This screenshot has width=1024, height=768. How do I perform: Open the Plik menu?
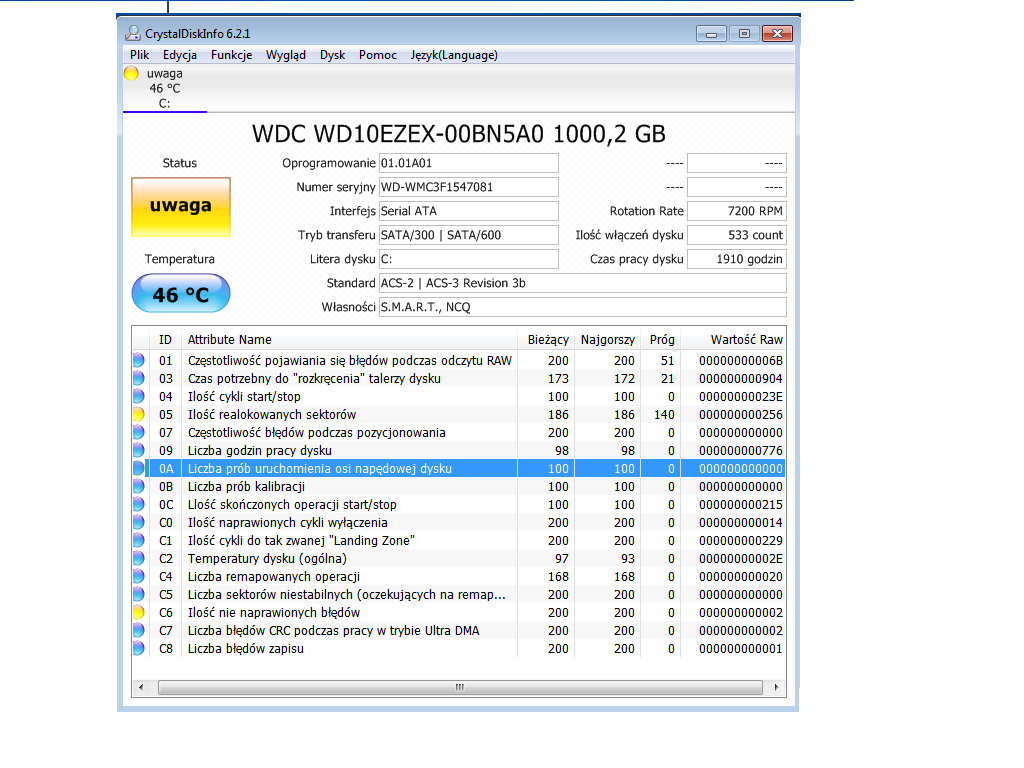click(x=140, y=55)
